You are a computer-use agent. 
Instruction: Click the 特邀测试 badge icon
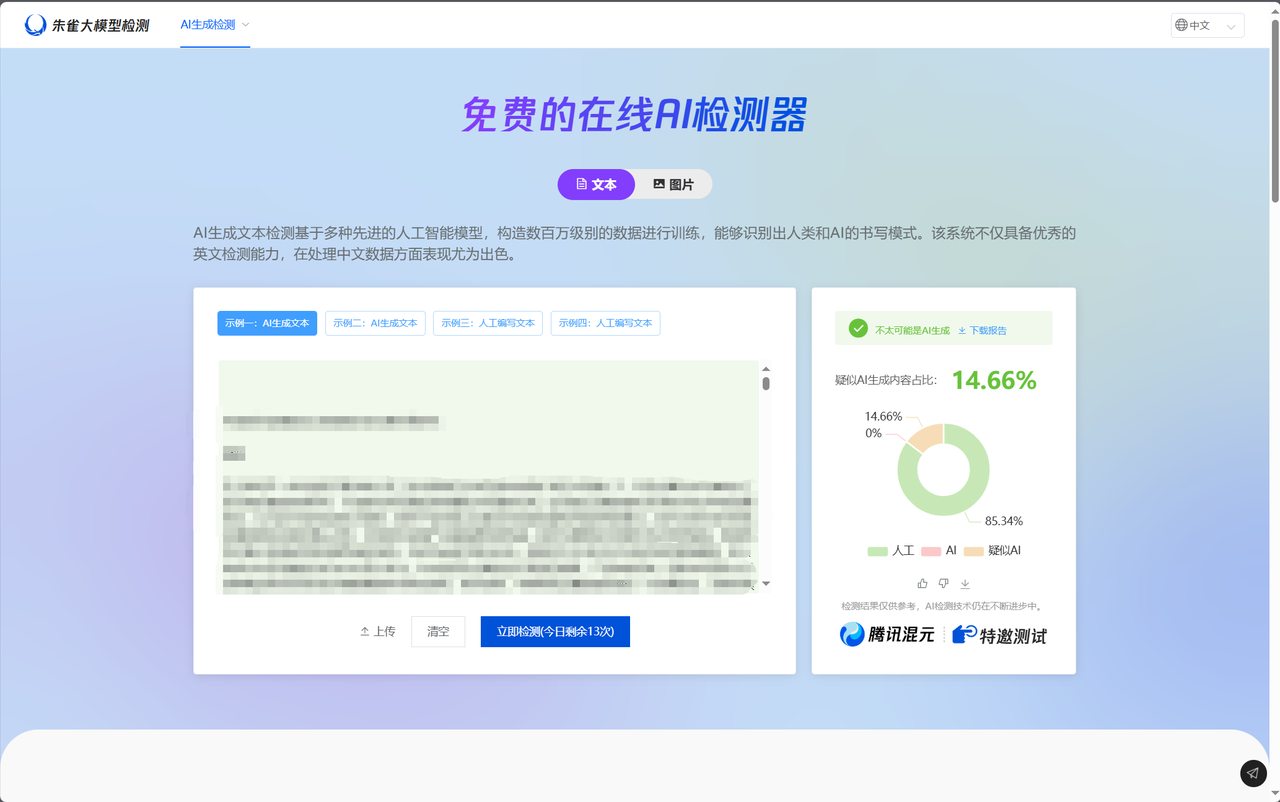tap(964, 634)
